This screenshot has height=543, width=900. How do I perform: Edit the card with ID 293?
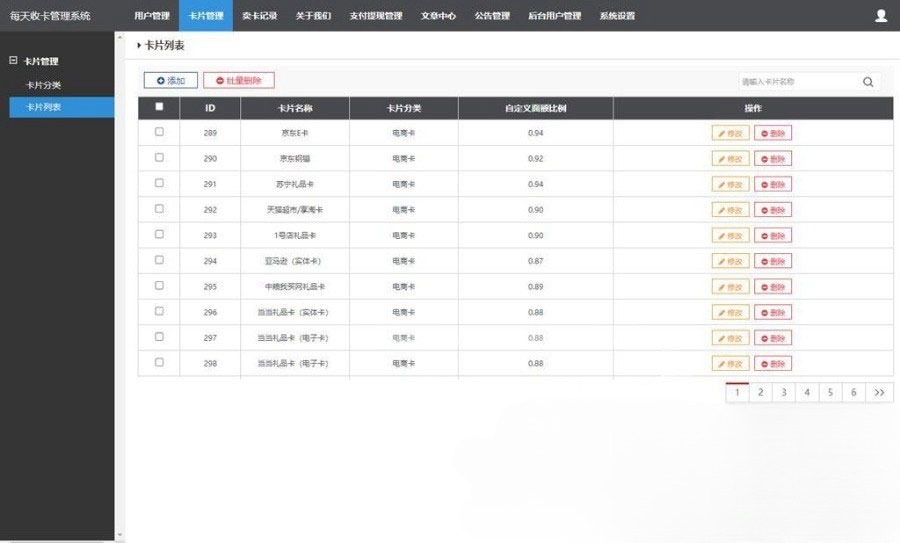click(730, 236)
